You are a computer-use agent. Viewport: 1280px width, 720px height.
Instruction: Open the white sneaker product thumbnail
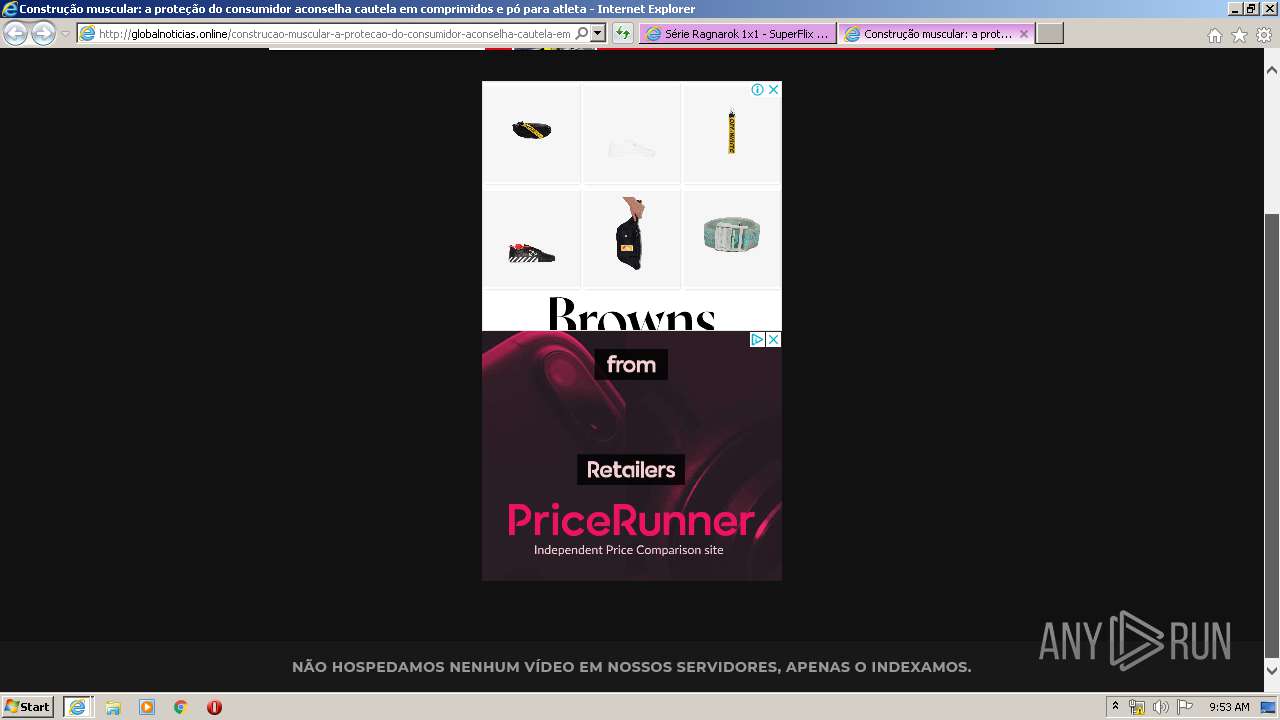pos(632,133)
